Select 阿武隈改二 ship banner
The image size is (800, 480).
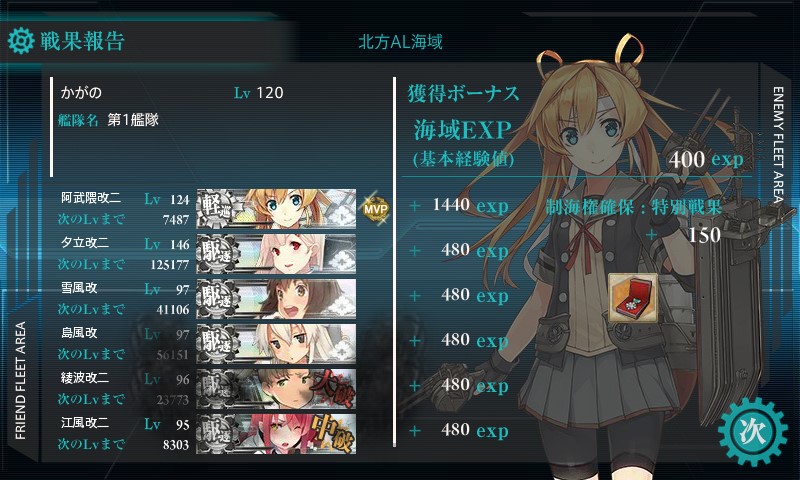(276, 208)
